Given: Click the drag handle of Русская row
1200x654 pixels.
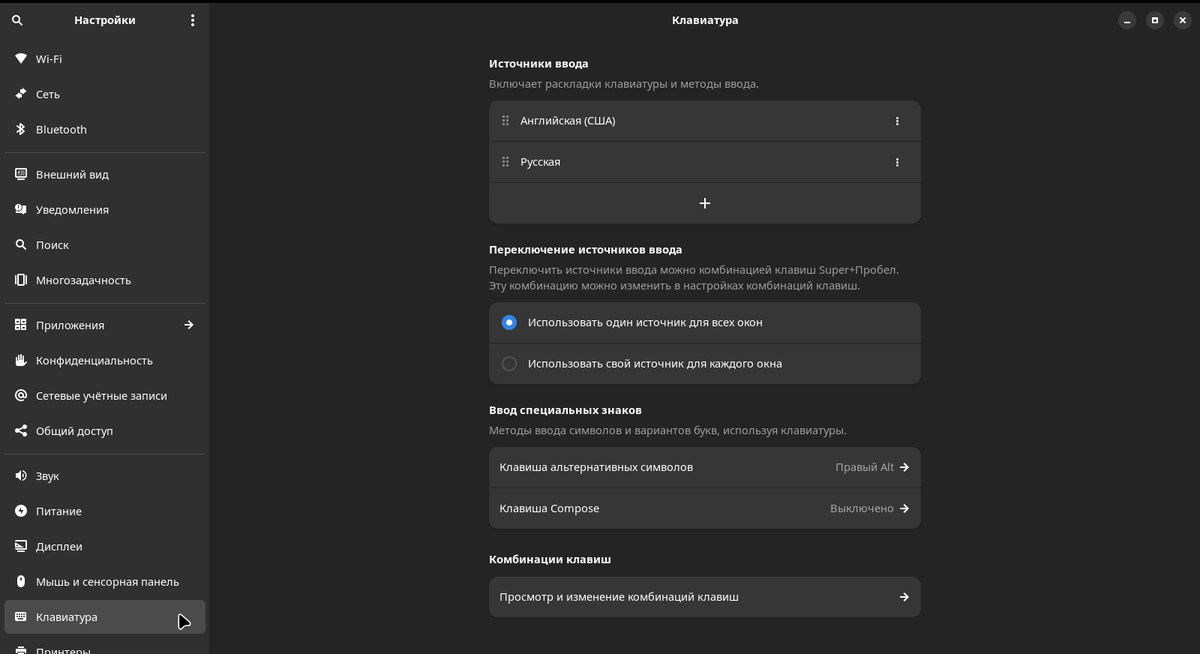Looking at the screenshot, I should click(505, 162).
